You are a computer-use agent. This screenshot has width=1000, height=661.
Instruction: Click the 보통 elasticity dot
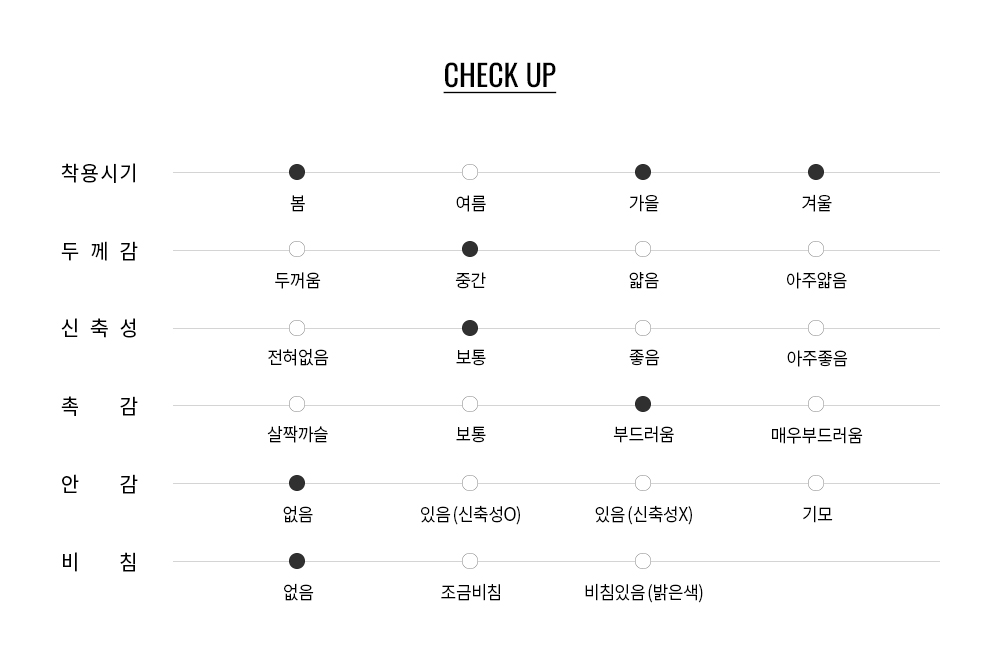tap(470, 328)
